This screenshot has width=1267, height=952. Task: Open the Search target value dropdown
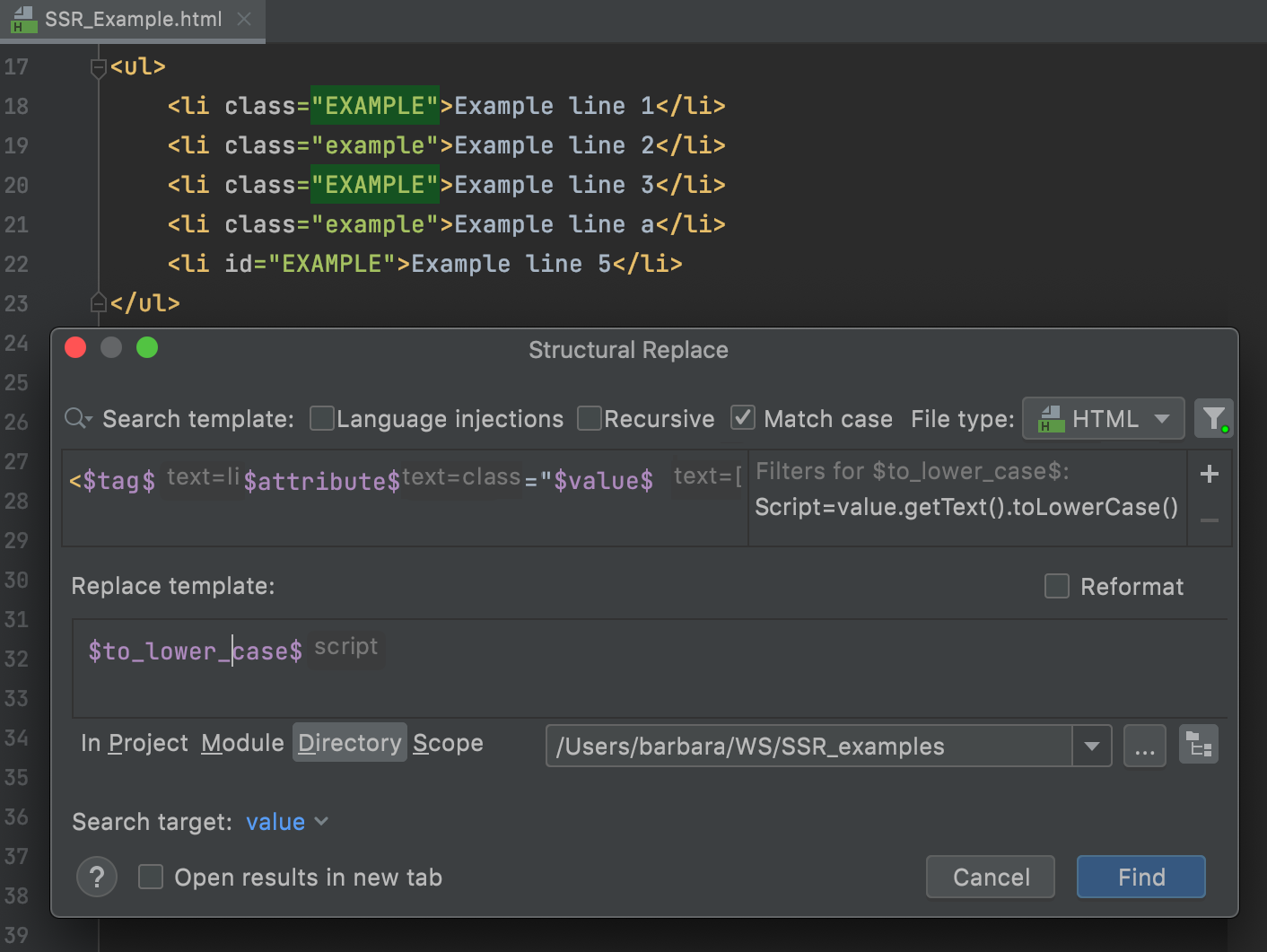pos(286,822)
